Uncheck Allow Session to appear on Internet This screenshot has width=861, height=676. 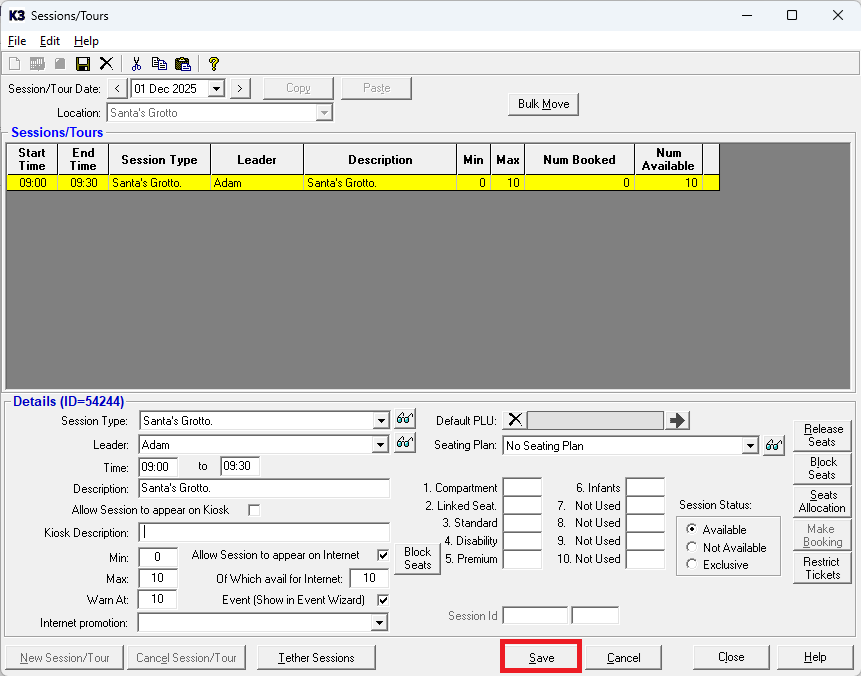point(382,555)
